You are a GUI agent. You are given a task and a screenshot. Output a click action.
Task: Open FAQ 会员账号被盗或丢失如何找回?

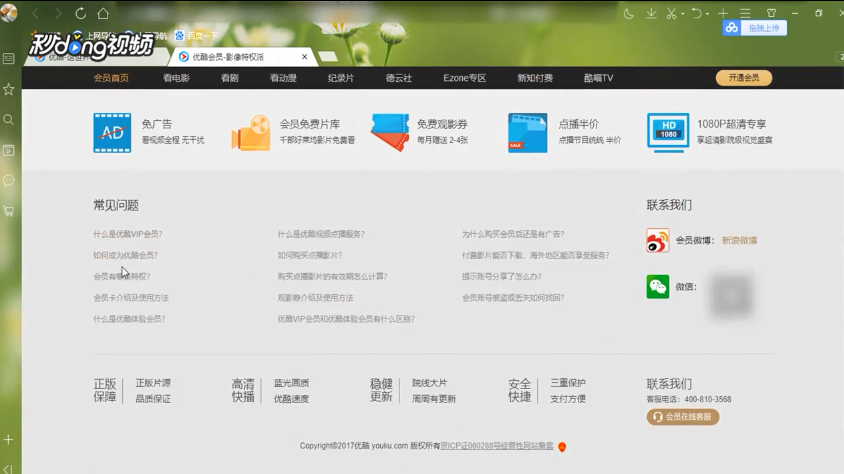513,298
